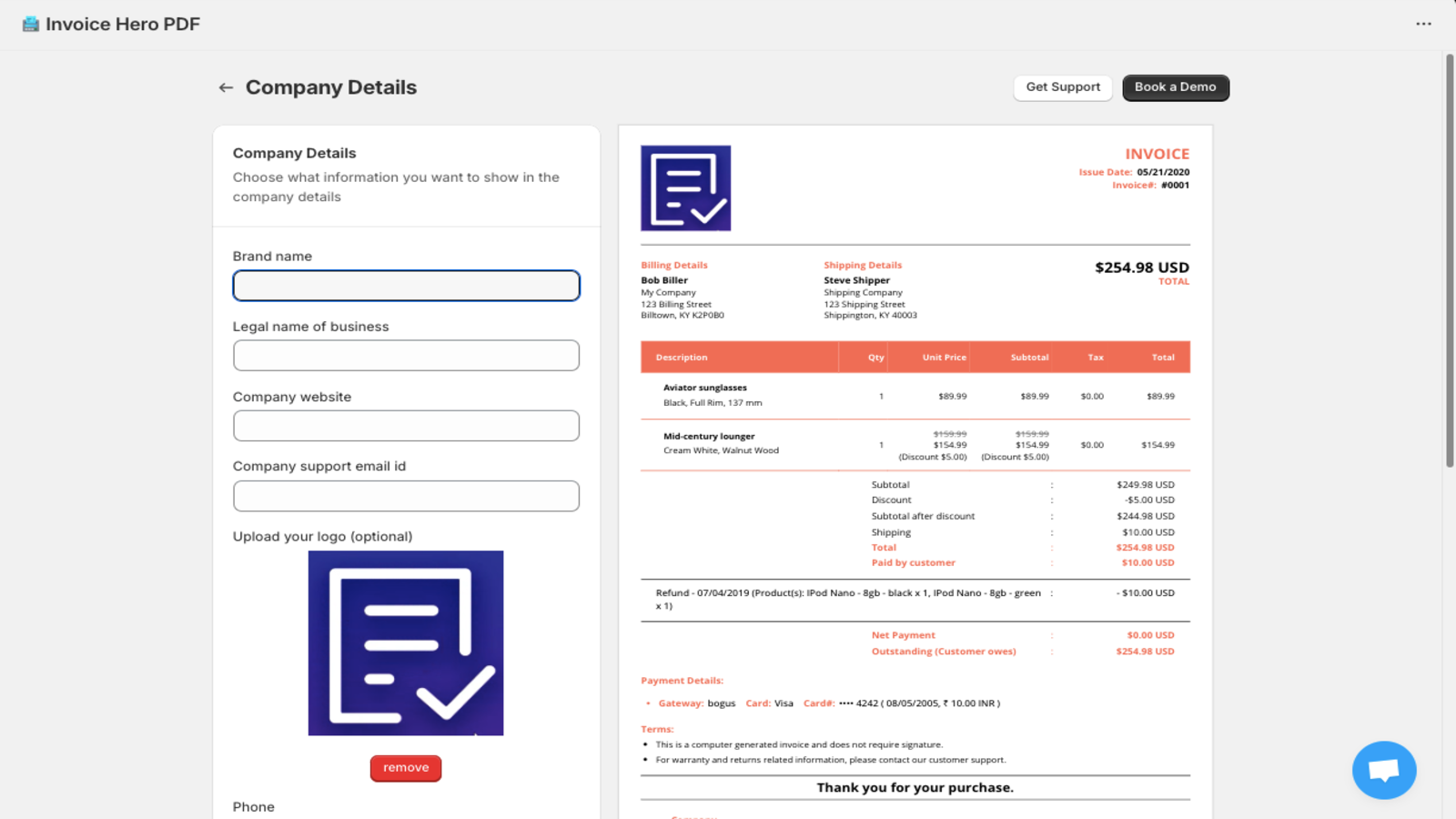1456x819 pixels.
Task: Click the Upload your logo (optional) label
Action: coord(323,537)
